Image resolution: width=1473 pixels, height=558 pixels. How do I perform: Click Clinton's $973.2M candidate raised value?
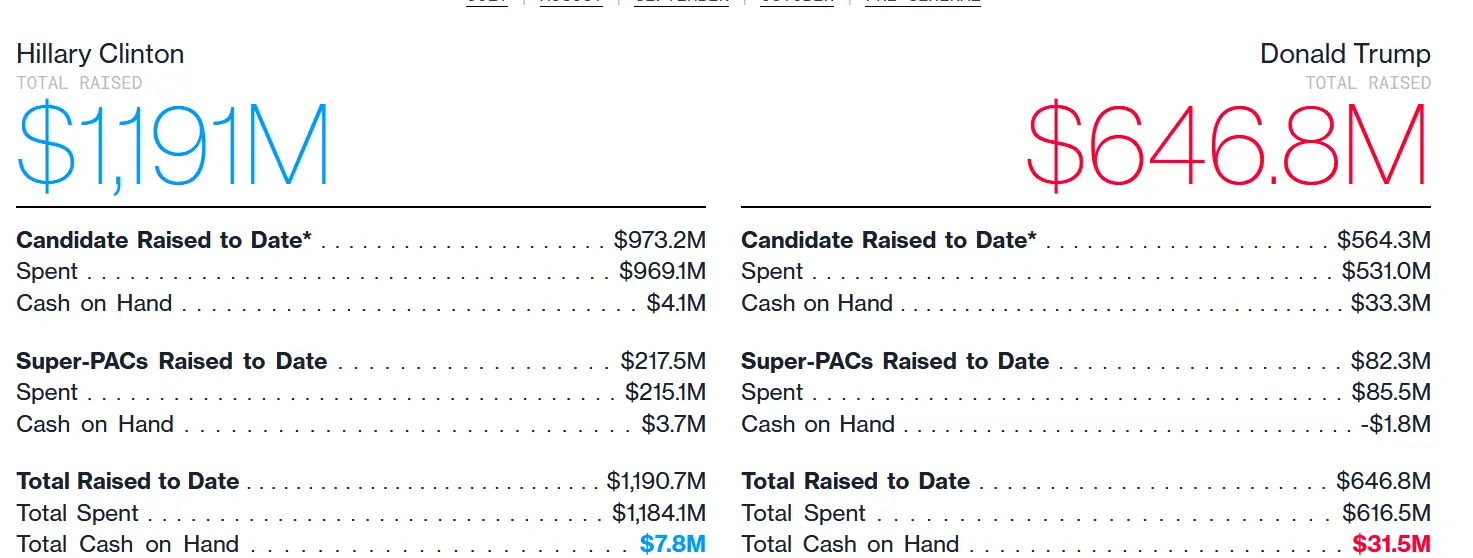pyautogui.click(x=659, y=240)
